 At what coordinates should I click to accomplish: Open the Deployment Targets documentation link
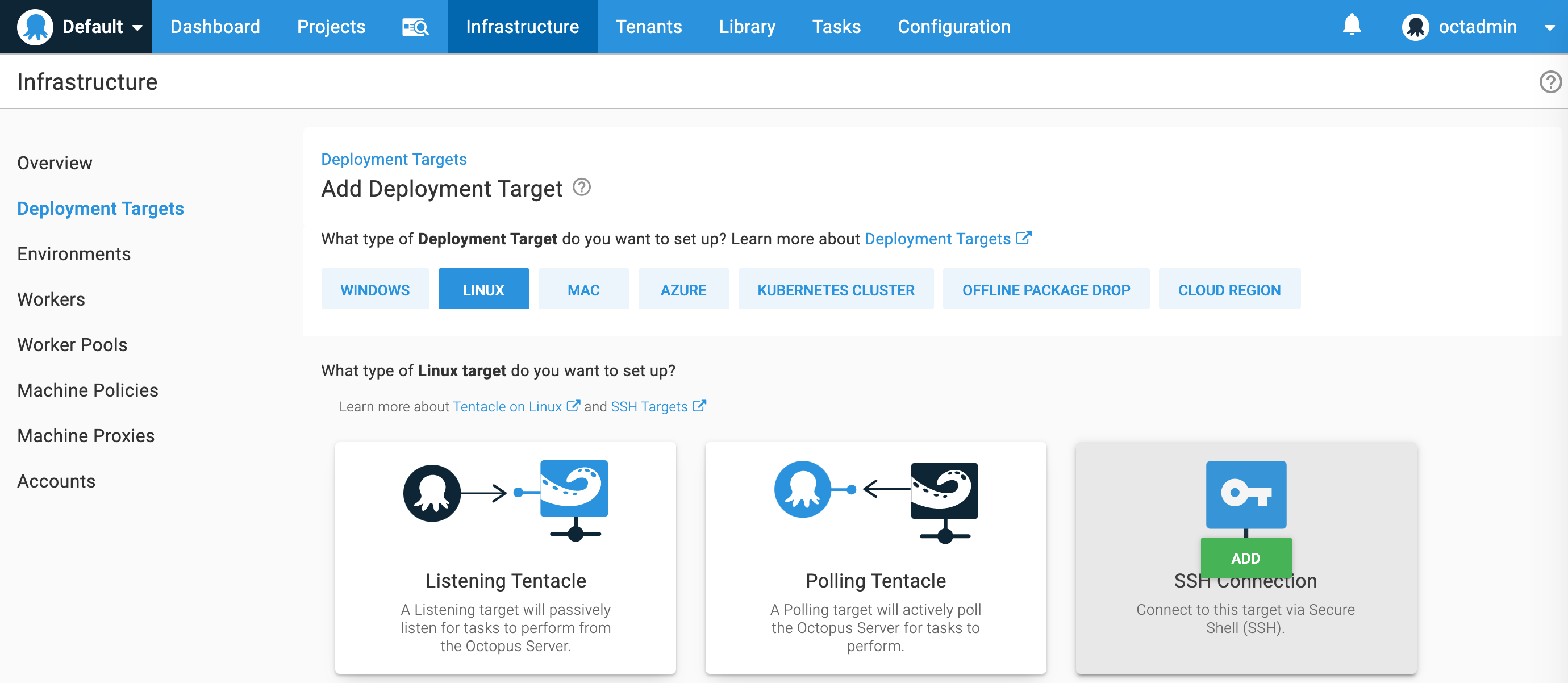[x=937, y=239]
